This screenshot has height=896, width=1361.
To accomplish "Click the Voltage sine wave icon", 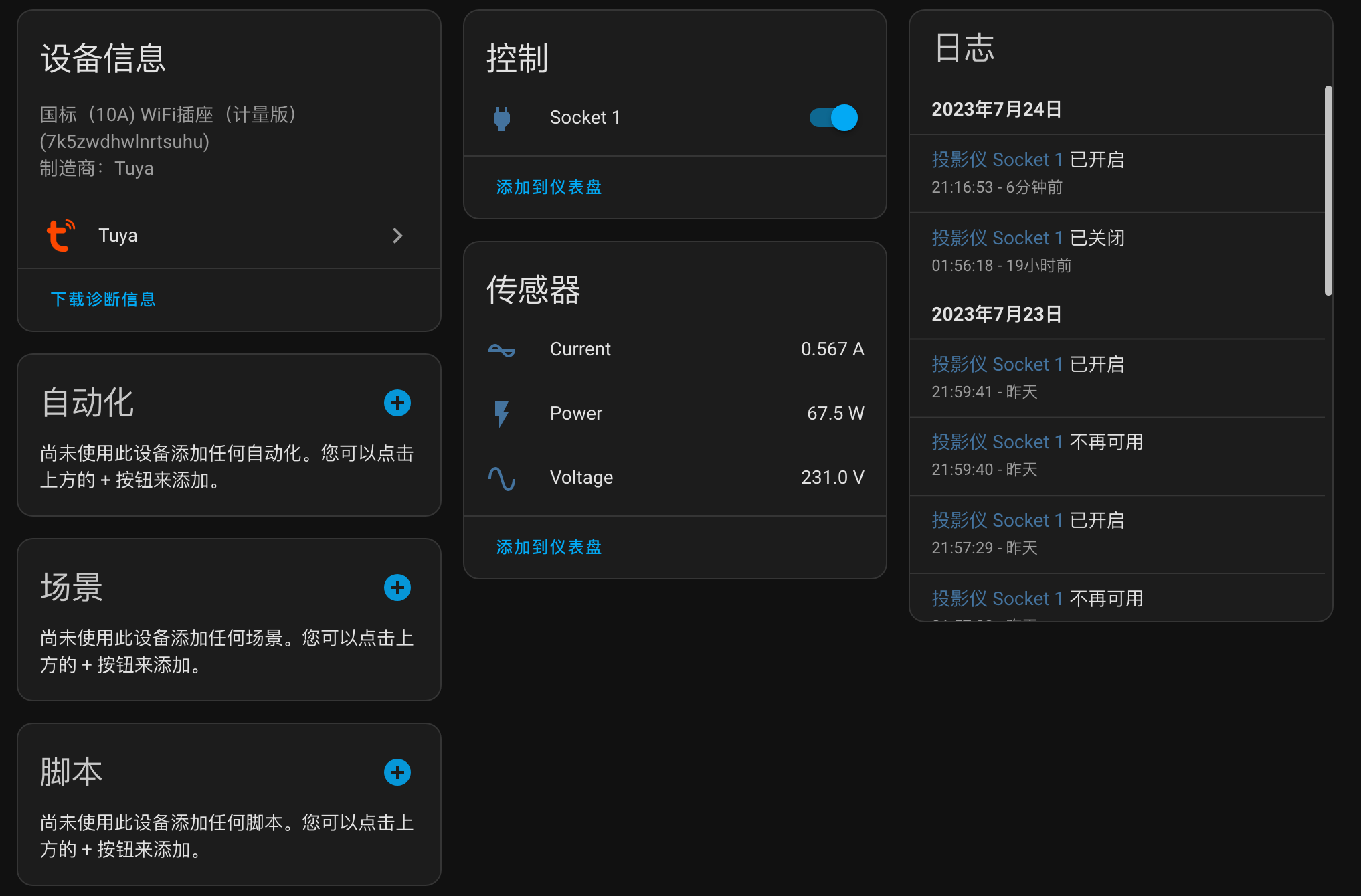I will tap(502, 478).
